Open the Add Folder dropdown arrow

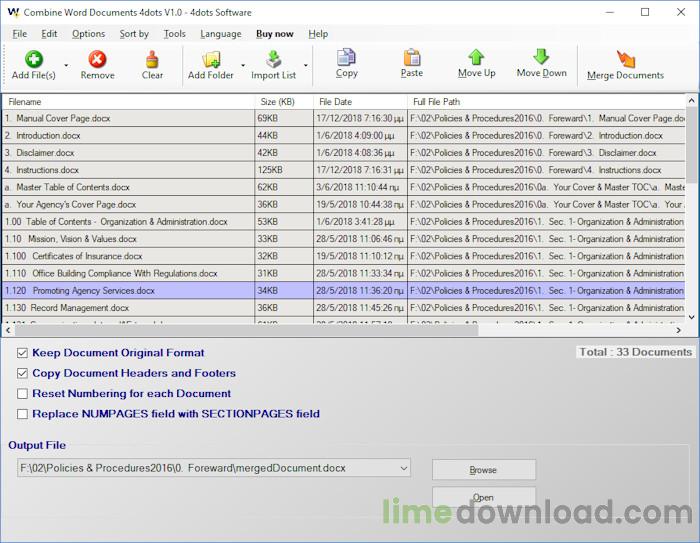point(243,65)
